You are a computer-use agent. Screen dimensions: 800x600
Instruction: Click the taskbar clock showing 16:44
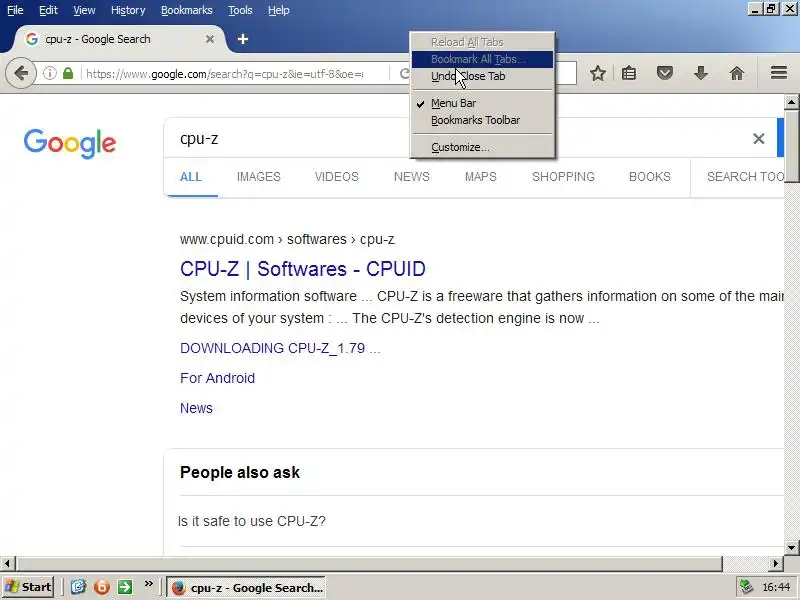[x=776, y=587]
